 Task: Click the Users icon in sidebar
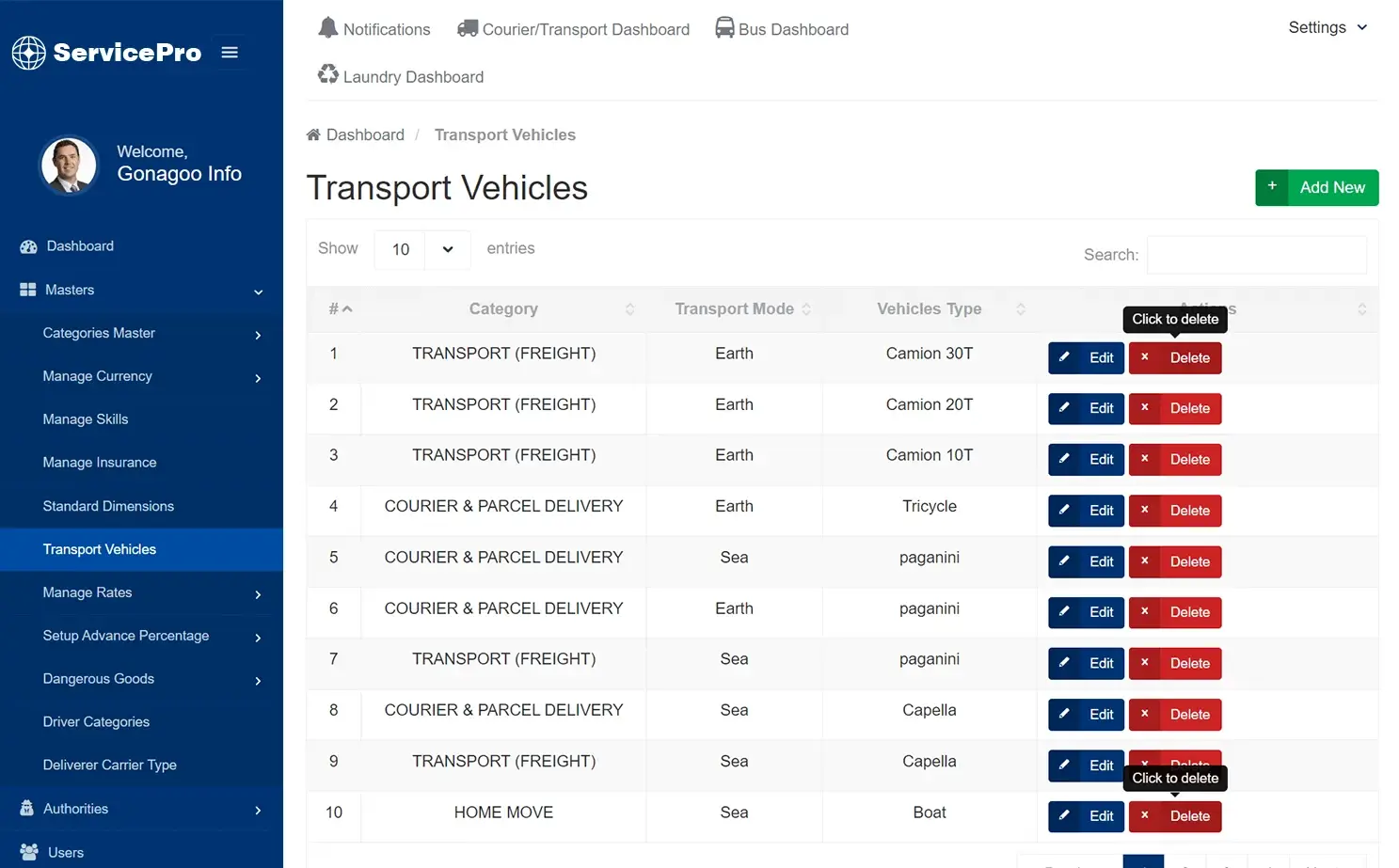click(31, 852)
